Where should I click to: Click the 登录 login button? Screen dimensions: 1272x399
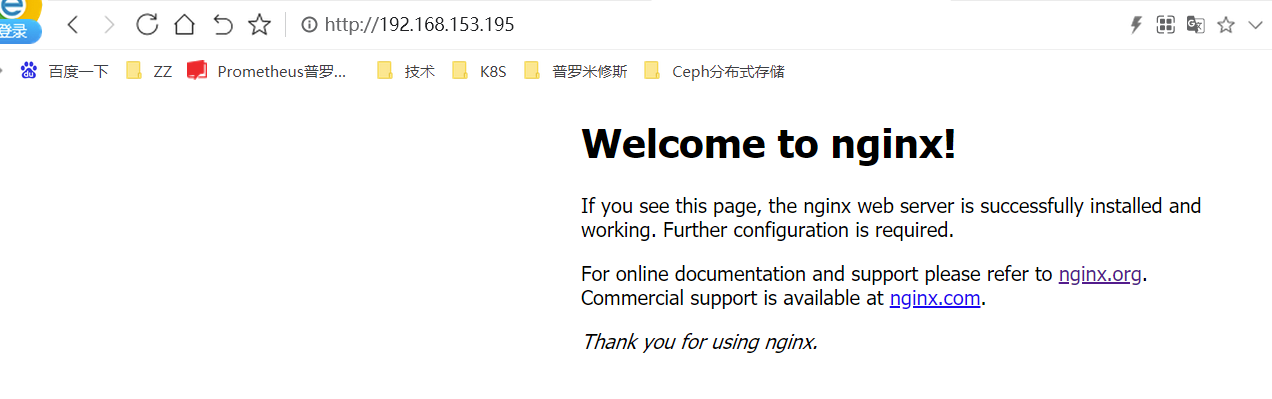(x=16, y=31)
